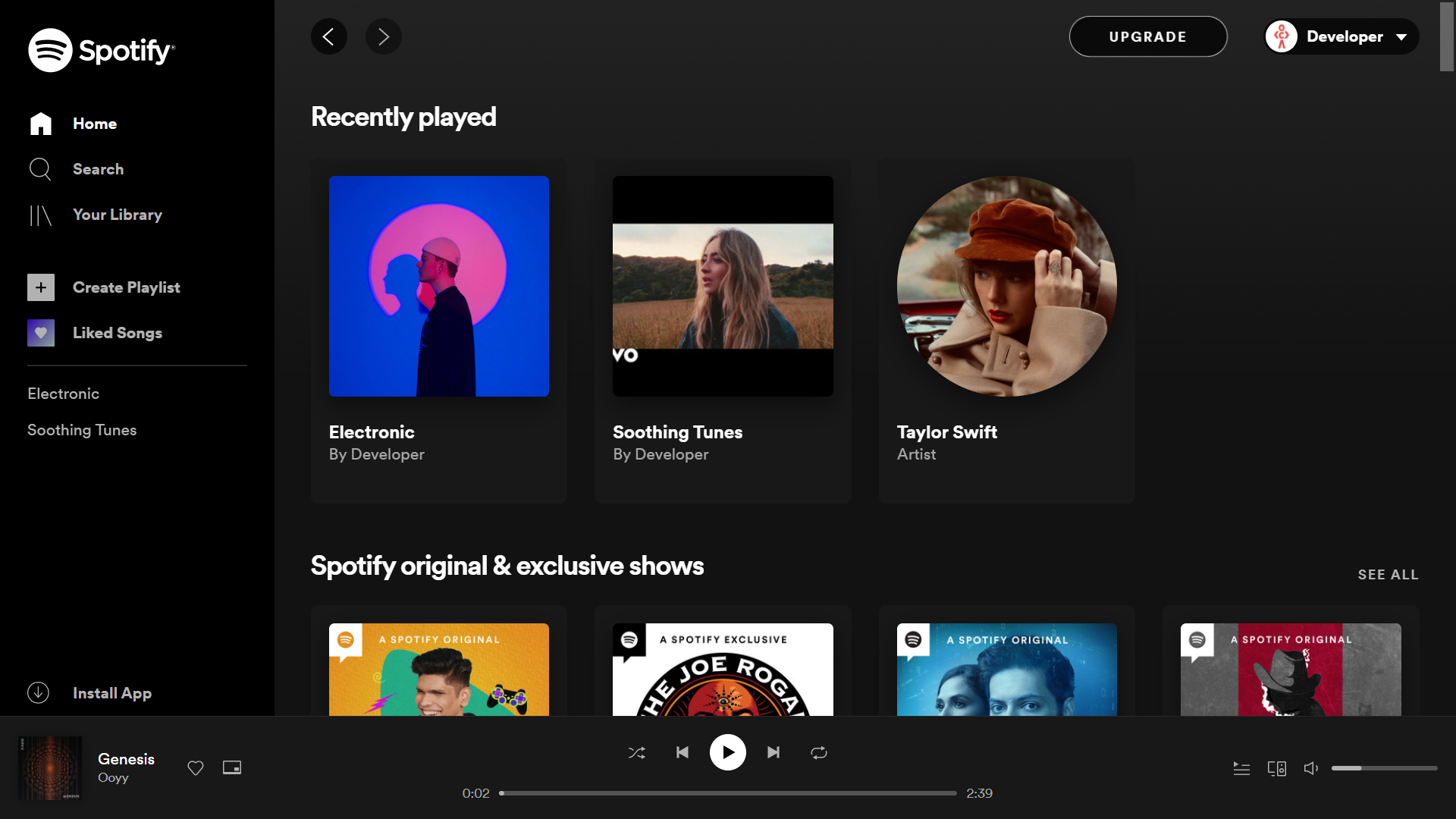Open the Developer account dropdown

tap(1342, 36)
